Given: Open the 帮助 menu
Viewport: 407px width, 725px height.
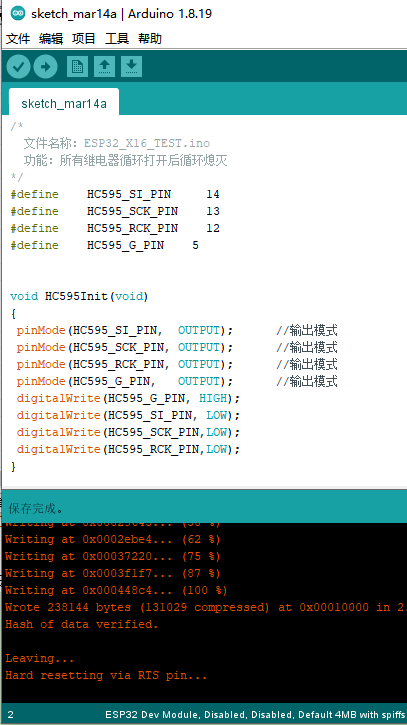Looking at the screenshot, I should (x=149, y=39).
